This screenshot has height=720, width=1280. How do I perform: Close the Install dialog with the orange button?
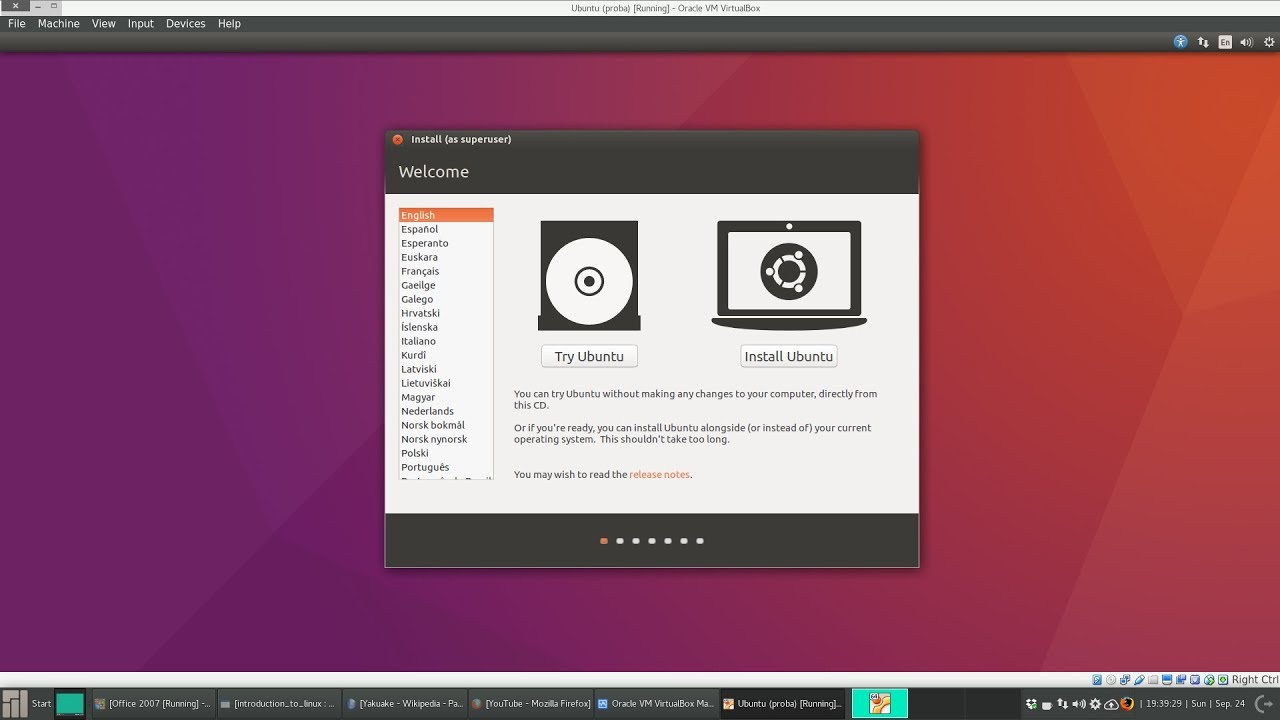click(398, 140)
